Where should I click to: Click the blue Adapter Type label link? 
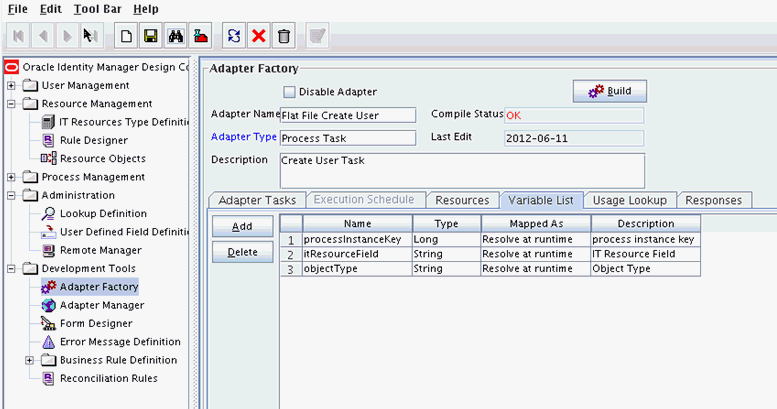pyautogui.click(x=244, y=137)
